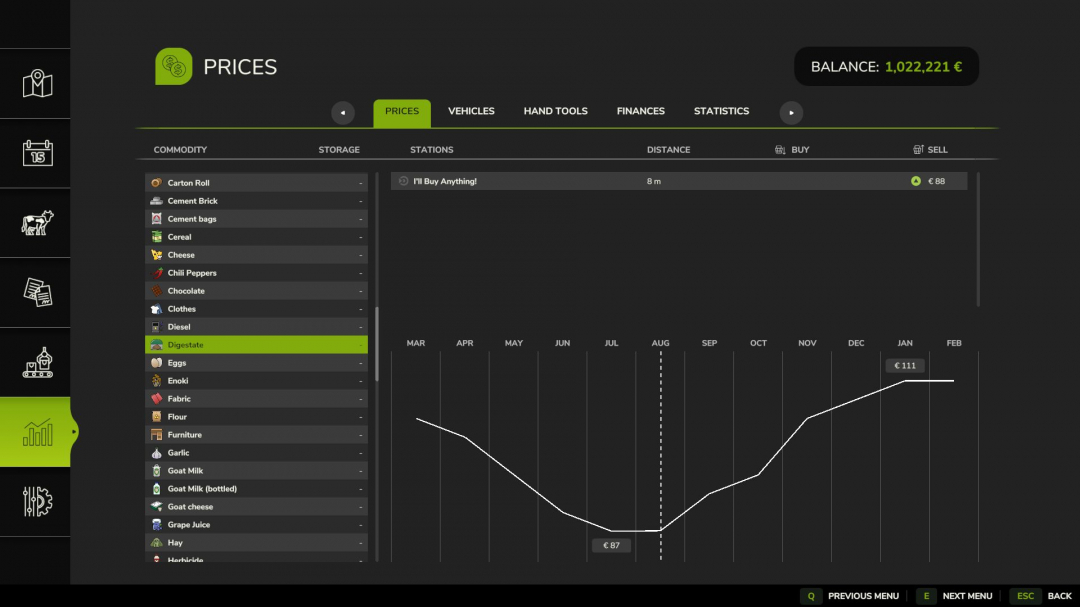This screenshot has width=1080, height=607.
Task: Switch to the HAND TOOLS tab
Action: 556,112
